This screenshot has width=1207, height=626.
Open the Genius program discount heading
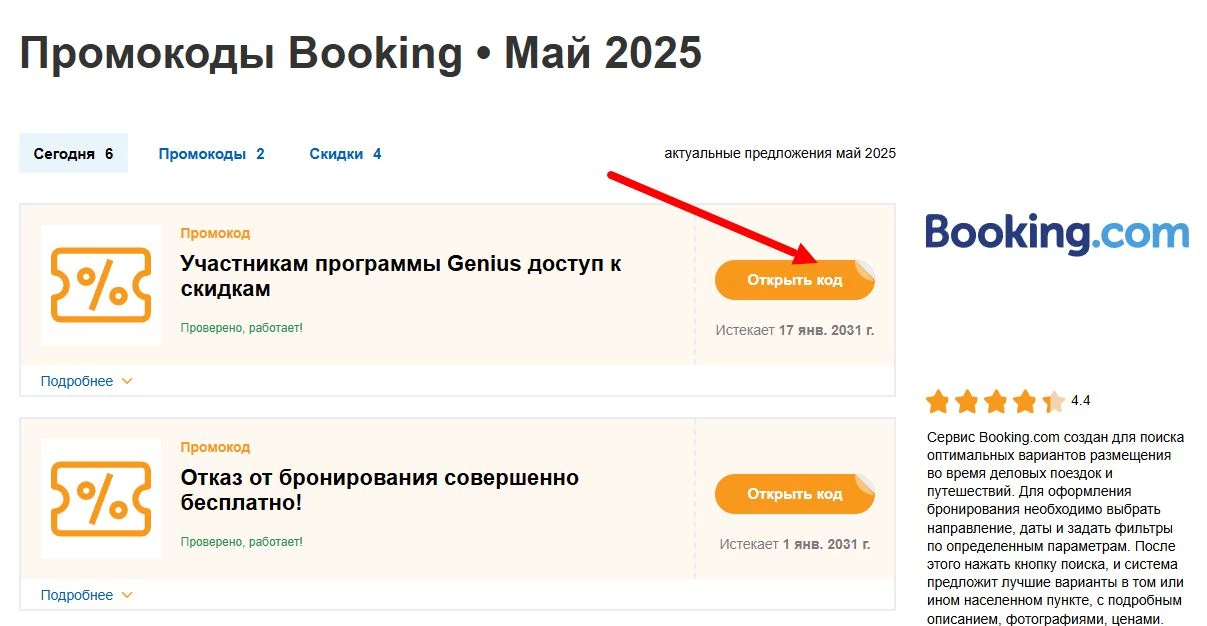pos(401,277)
